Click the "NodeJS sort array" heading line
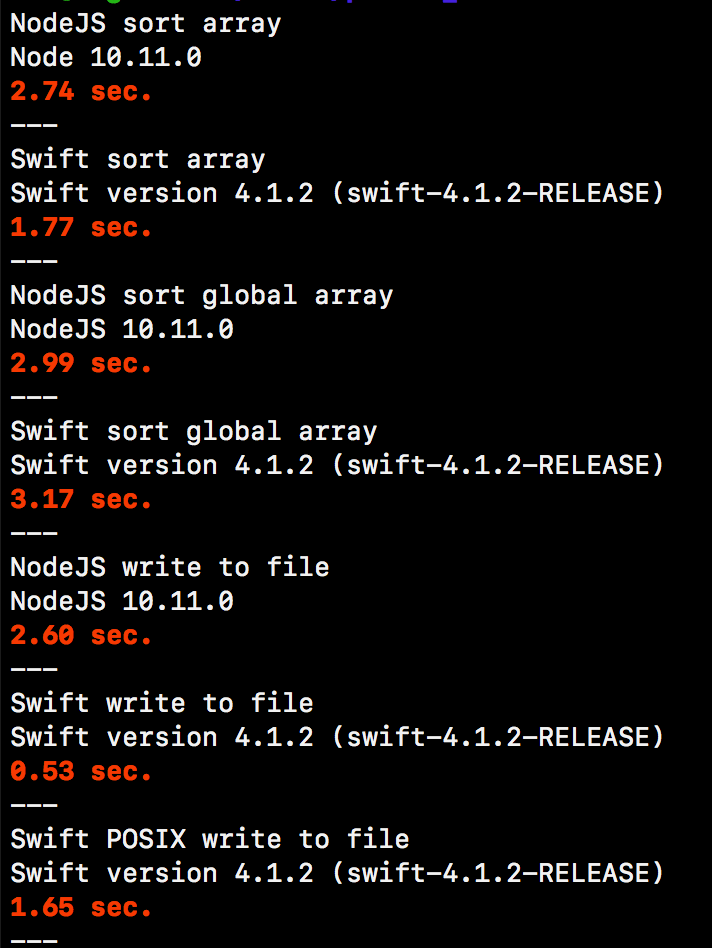The height and width of the screenshot is (948, 712). (x=146, y=24)
